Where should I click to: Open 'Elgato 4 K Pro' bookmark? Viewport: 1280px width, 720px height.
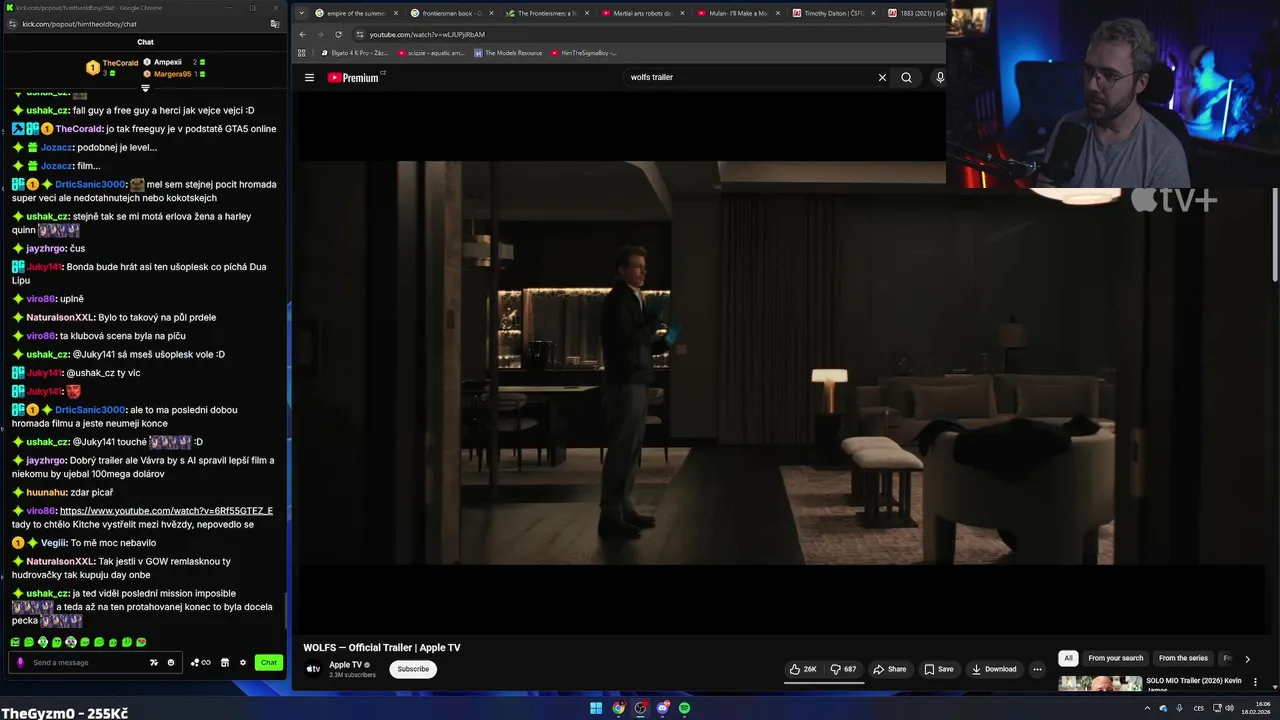click(x=353, y=52)
